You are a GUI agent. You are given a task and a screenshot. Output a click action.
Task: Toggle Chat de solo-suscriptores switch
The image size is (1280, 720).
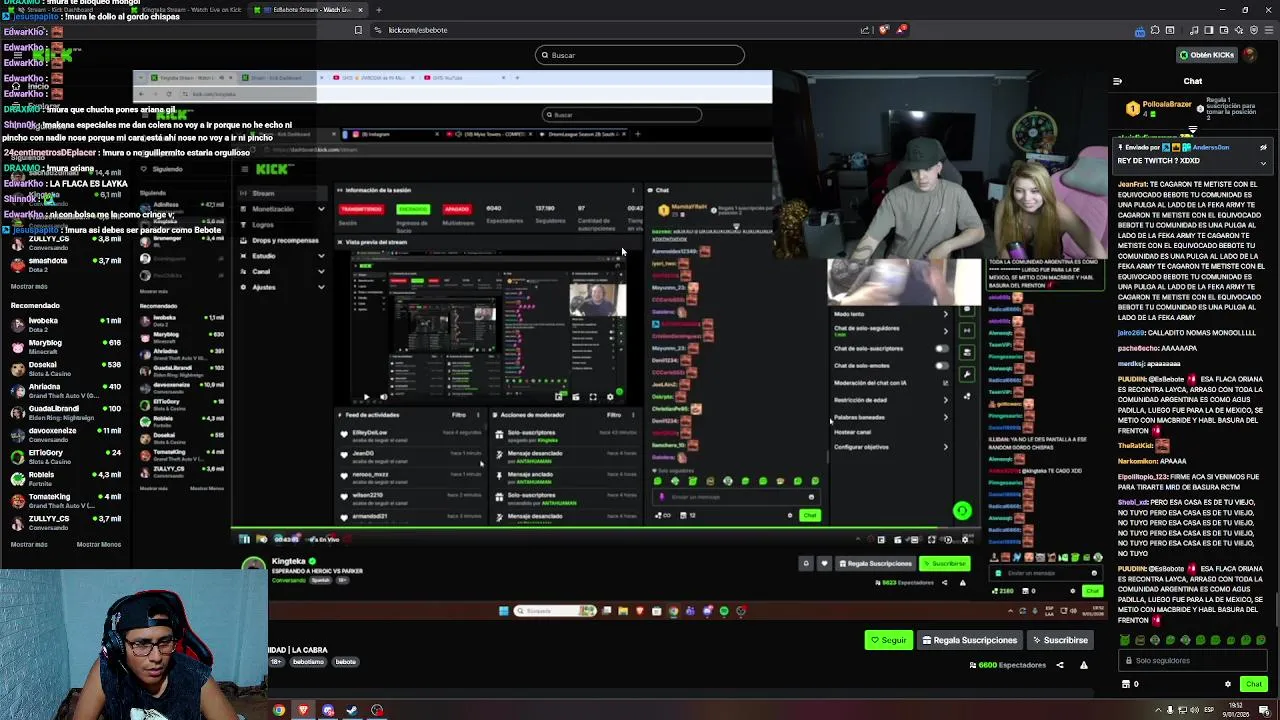(x=941, y=349)
